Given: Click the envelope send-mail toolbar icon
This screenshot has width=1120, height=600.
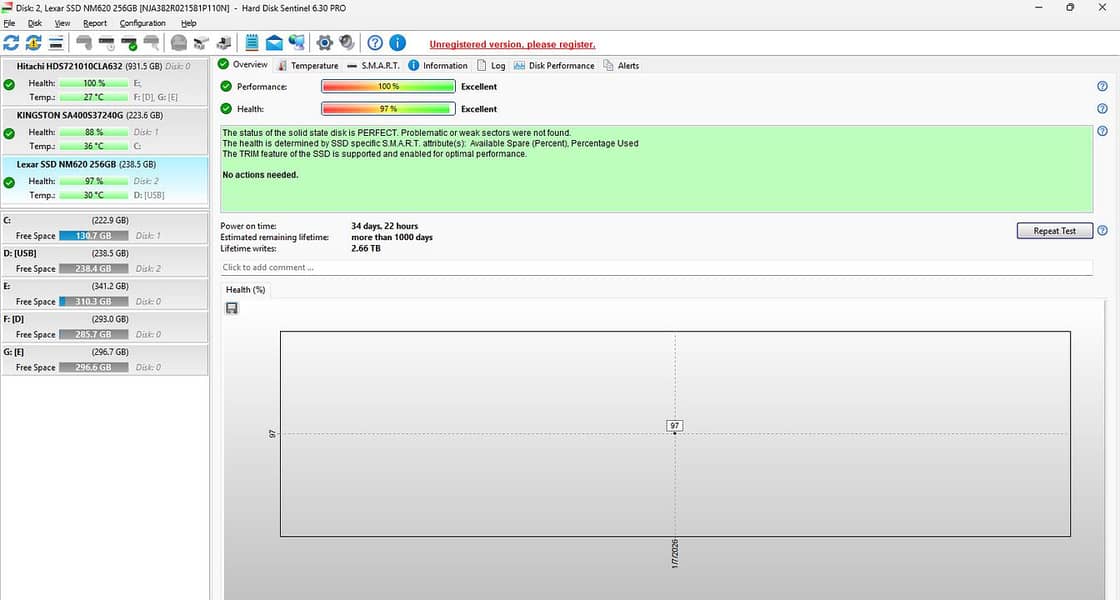Looking at the screenshot, I should tap(273, 43).
